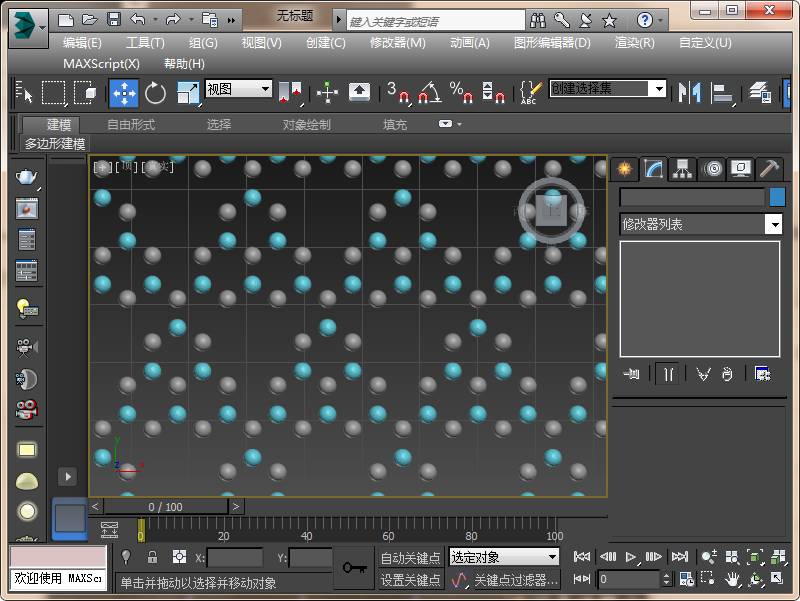Open the Layer Manager icon
Viewport: 800px width, 601px height.
pyautogui.click(x=760, y=92)
